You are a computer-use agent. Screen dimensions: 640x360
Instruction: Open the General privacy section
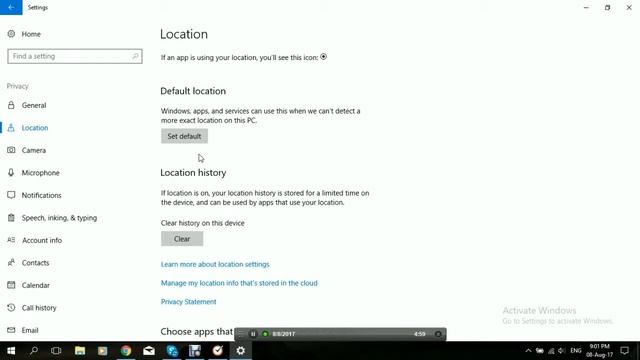34,105
